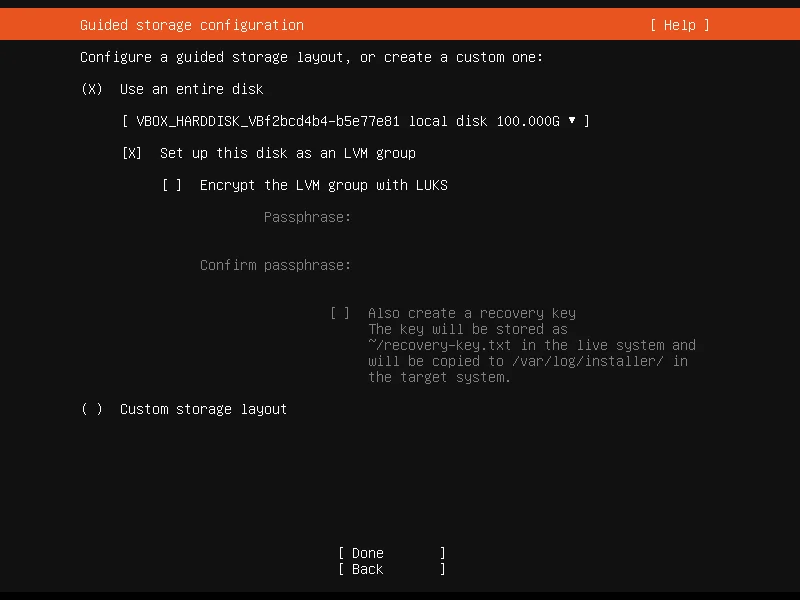Select the "Use an entire disk" radio button
800x600 pixels.
click(92, 89)
